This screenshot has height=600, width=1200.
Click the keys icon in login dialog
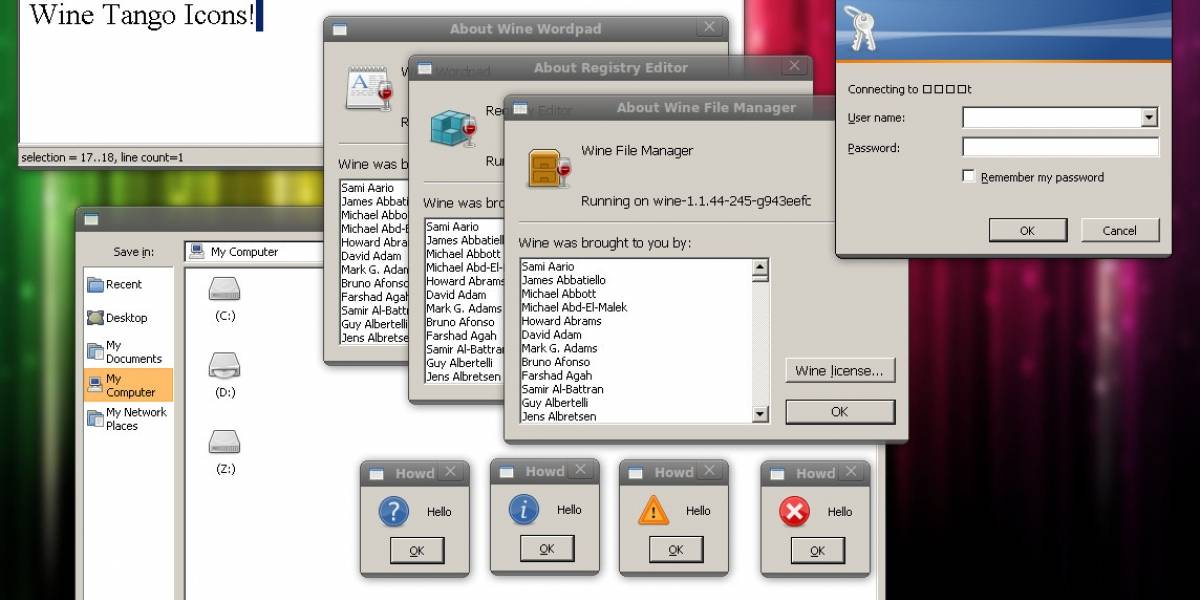tap(860, 28)
